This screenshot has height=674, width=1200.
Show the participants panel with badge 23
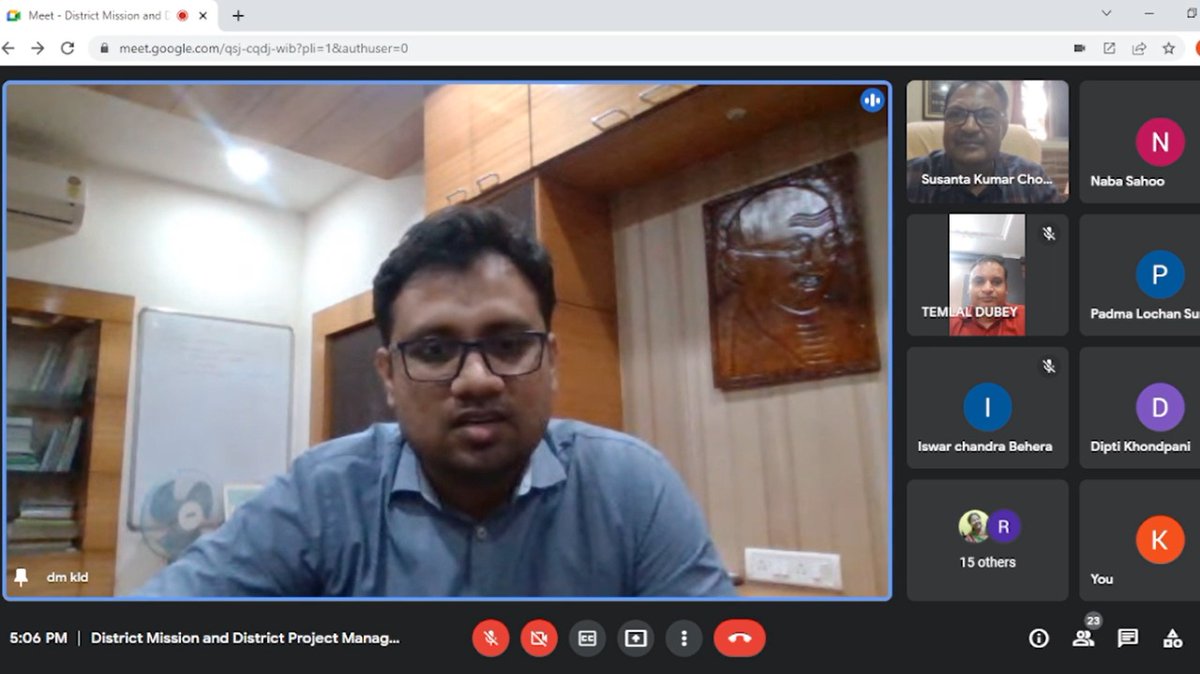click(1083, 638)
